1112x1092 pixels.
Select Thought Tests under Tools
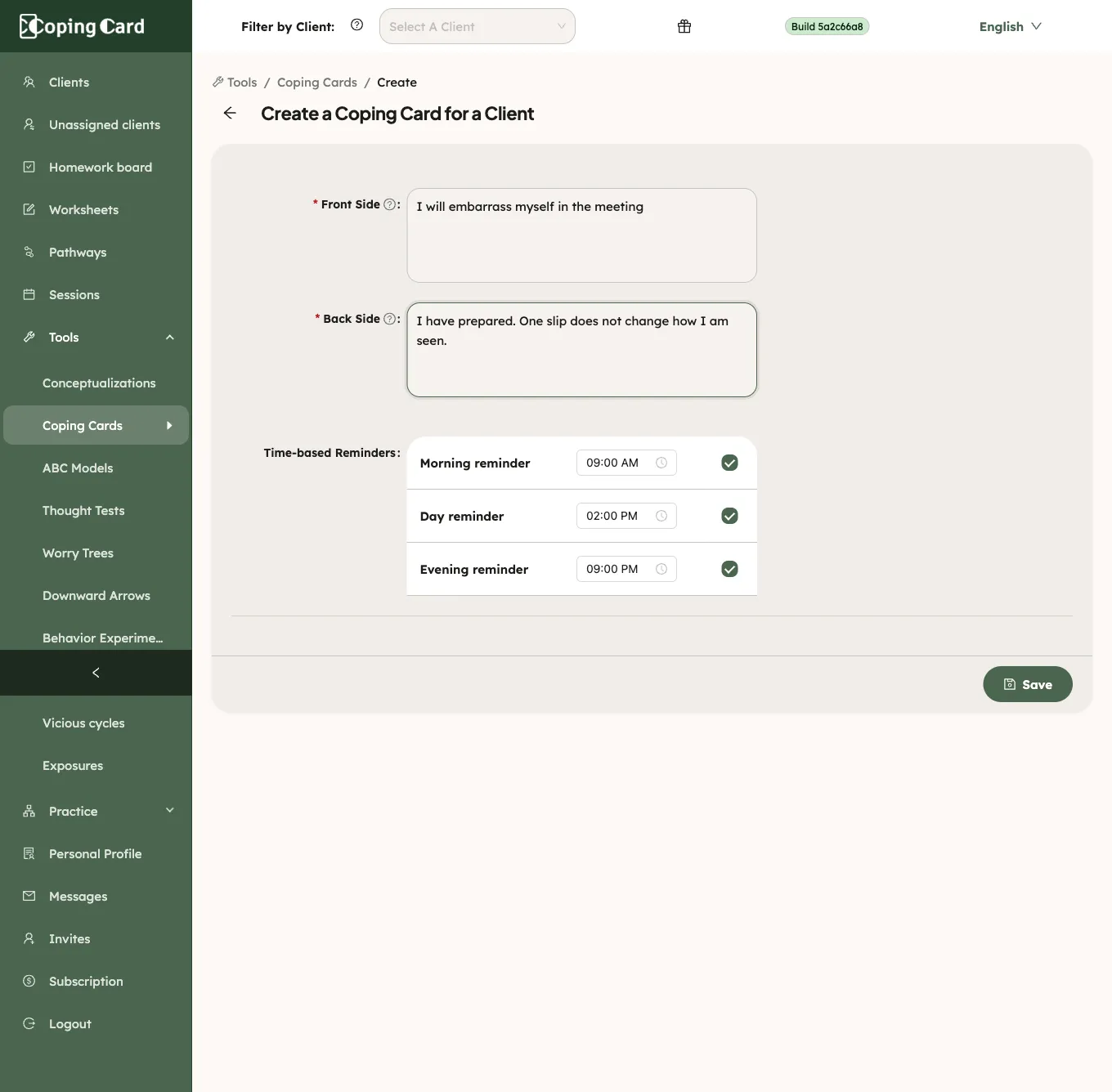(x=96, y=510)
